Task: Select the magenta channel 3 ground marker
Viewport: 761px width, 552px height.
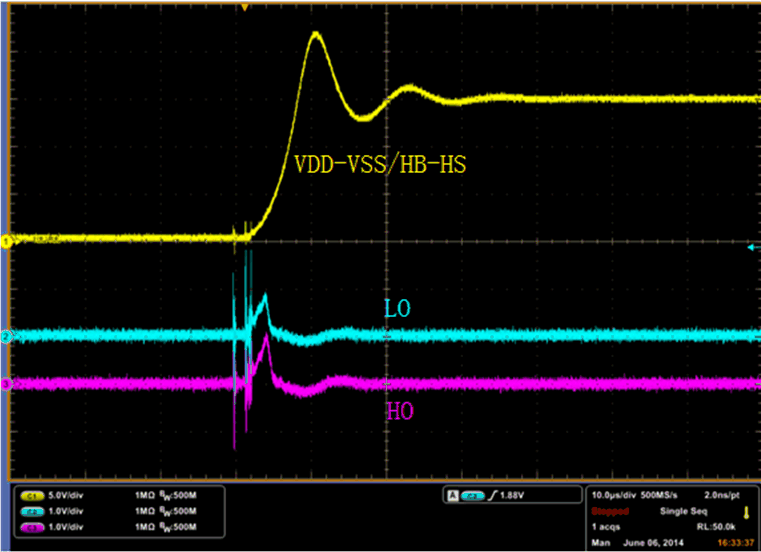Action: [x=5, y=383]
